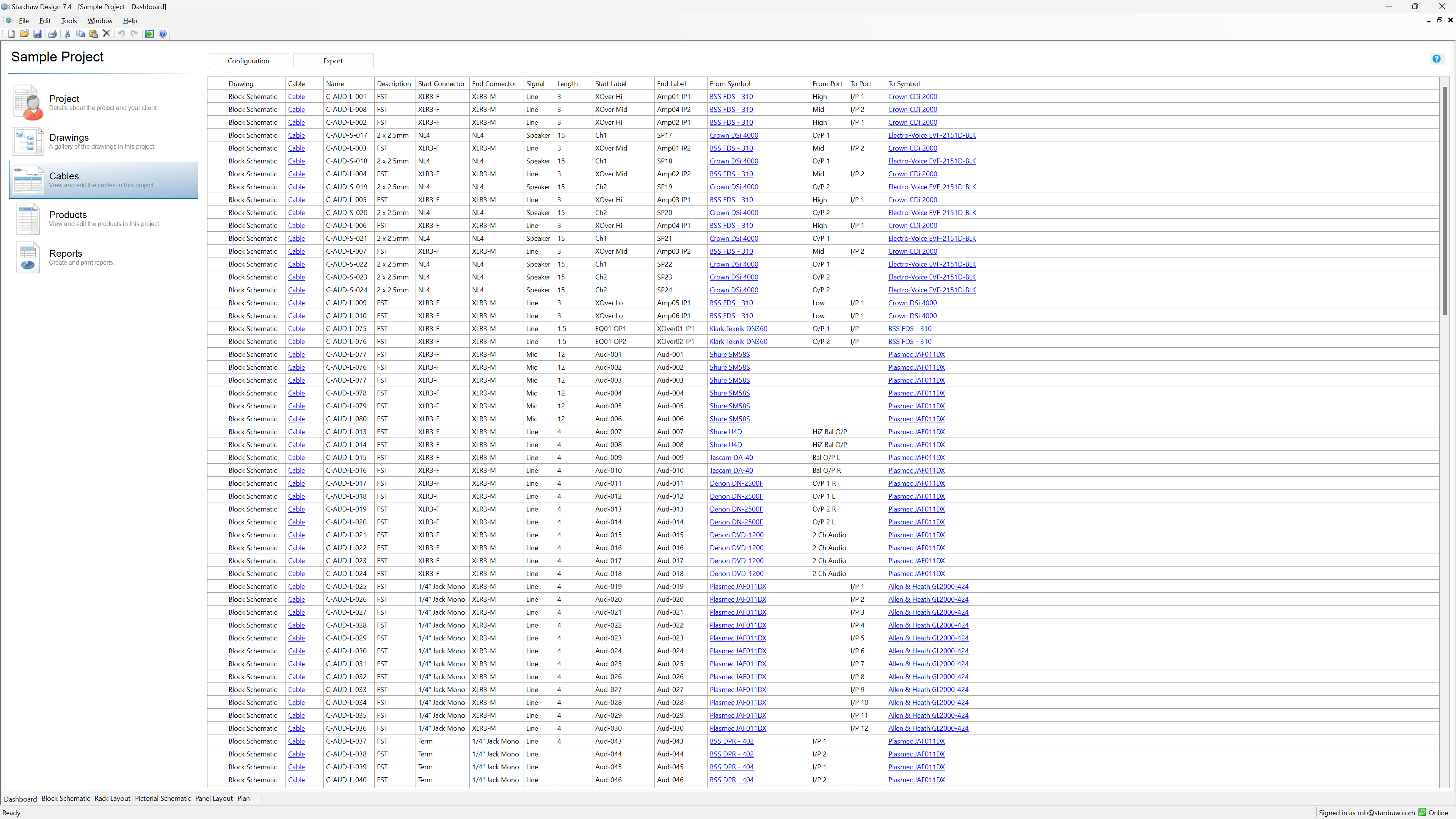Click the Paste clipboard icon
The height and width of the screenshot is (819, 1456).
93,34
